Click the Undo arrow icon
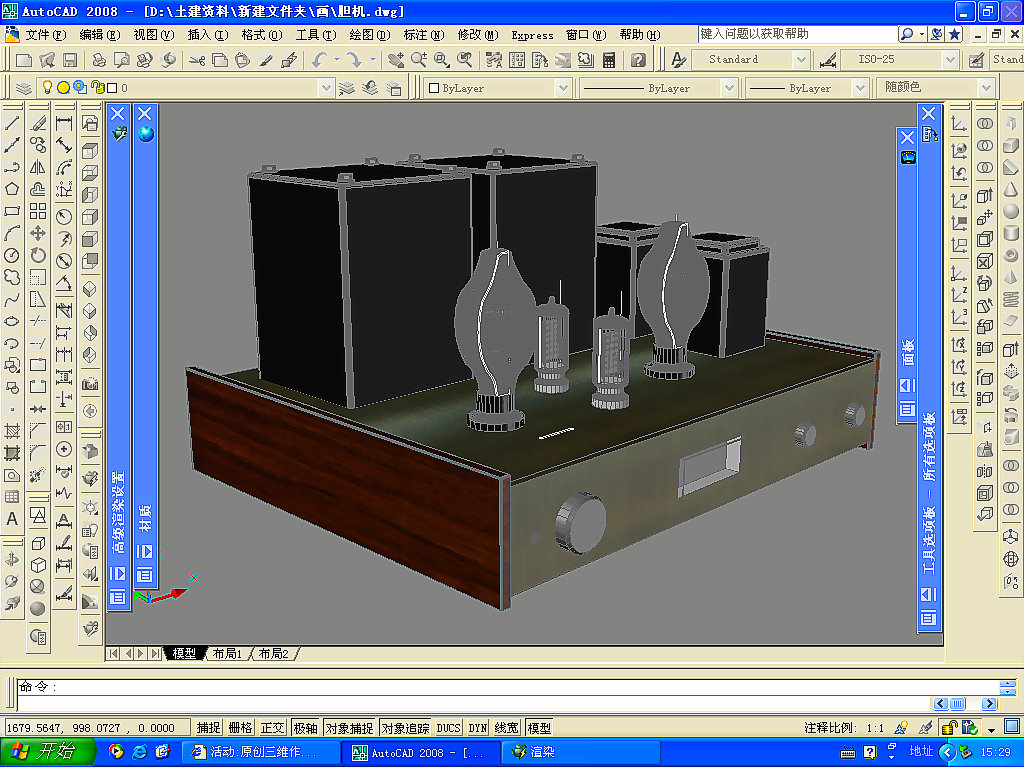 [x=319, y=60]
